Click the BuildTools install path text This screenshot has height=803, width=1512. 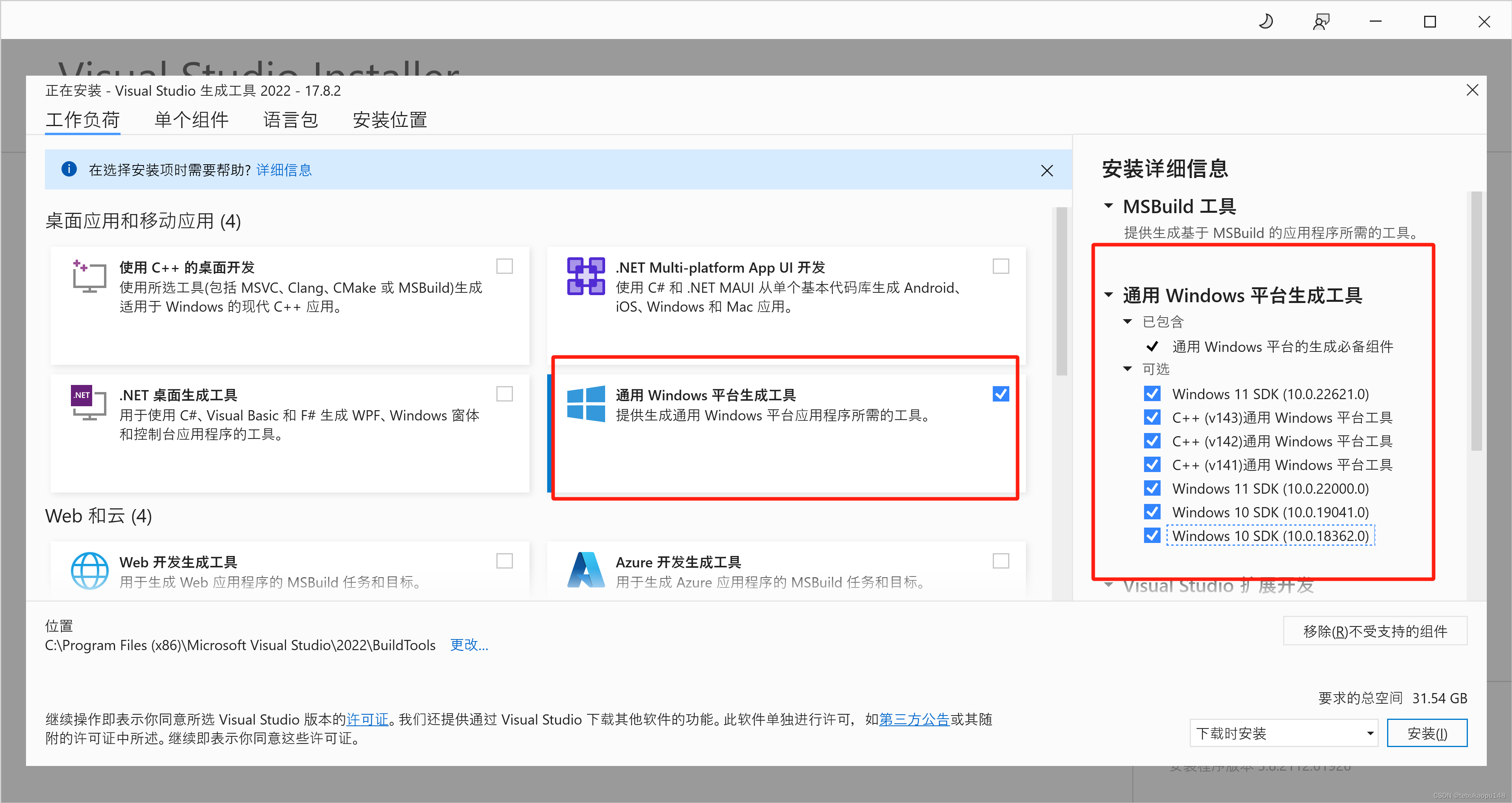pos(240,645)
